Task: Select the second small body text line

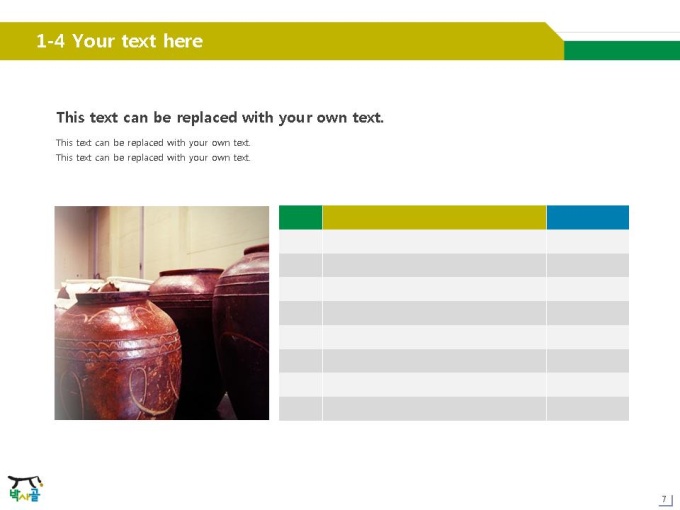Action: [x=153, y=158]
